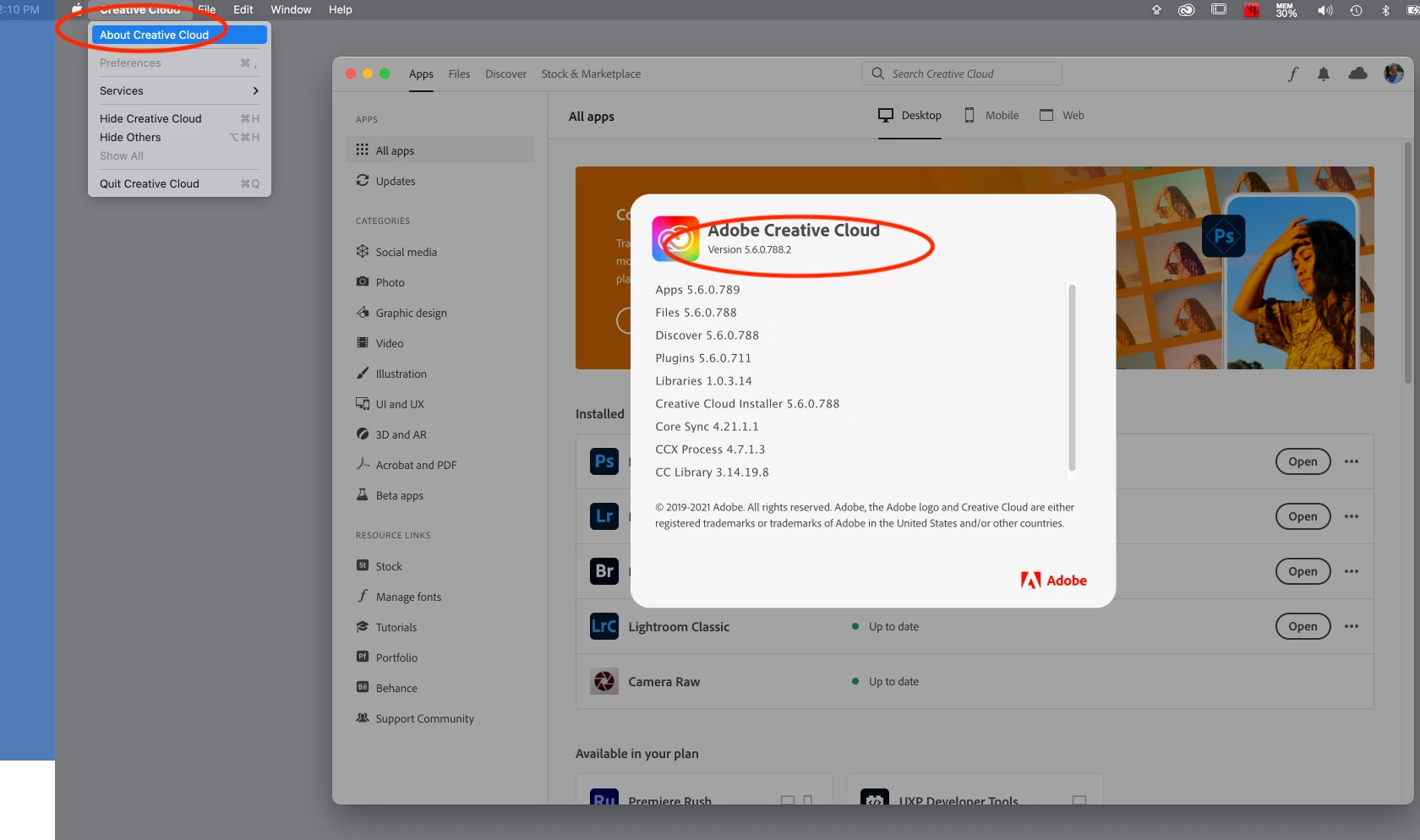Click 'CC Library 3.14.19.8' version line
The width and height of the screenshot is (1420, 840).
pyautogui.click(x=712, y=472)
